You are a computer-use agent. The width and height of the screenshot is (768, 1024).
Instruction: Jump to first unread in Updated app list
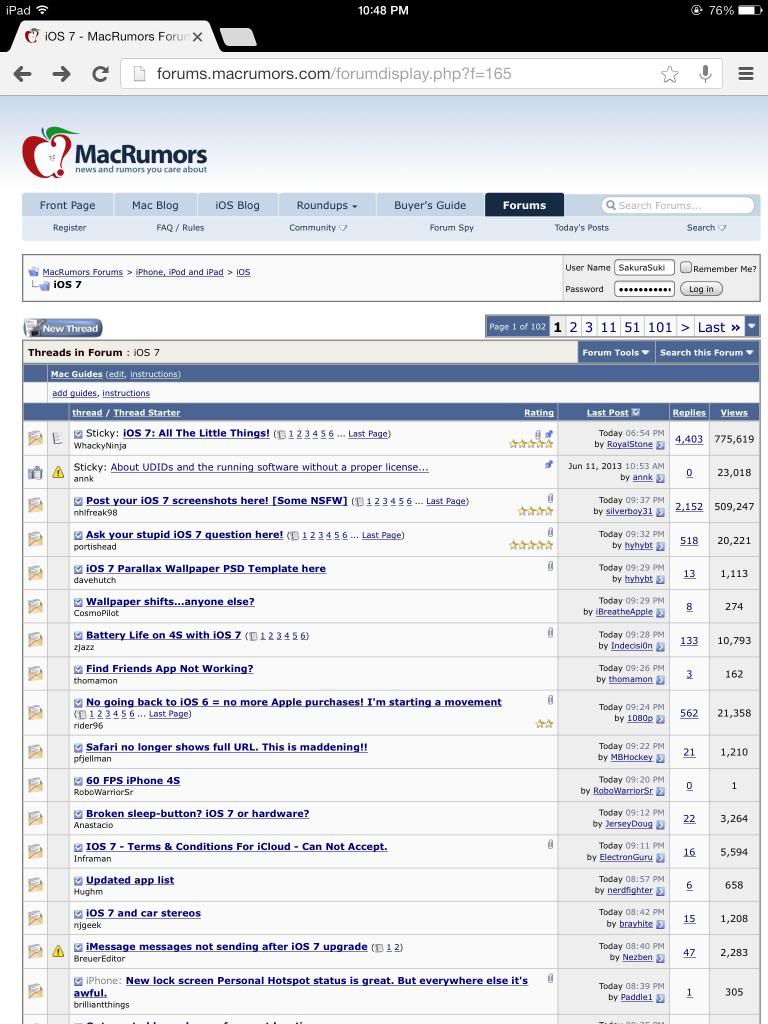(78, 880)
